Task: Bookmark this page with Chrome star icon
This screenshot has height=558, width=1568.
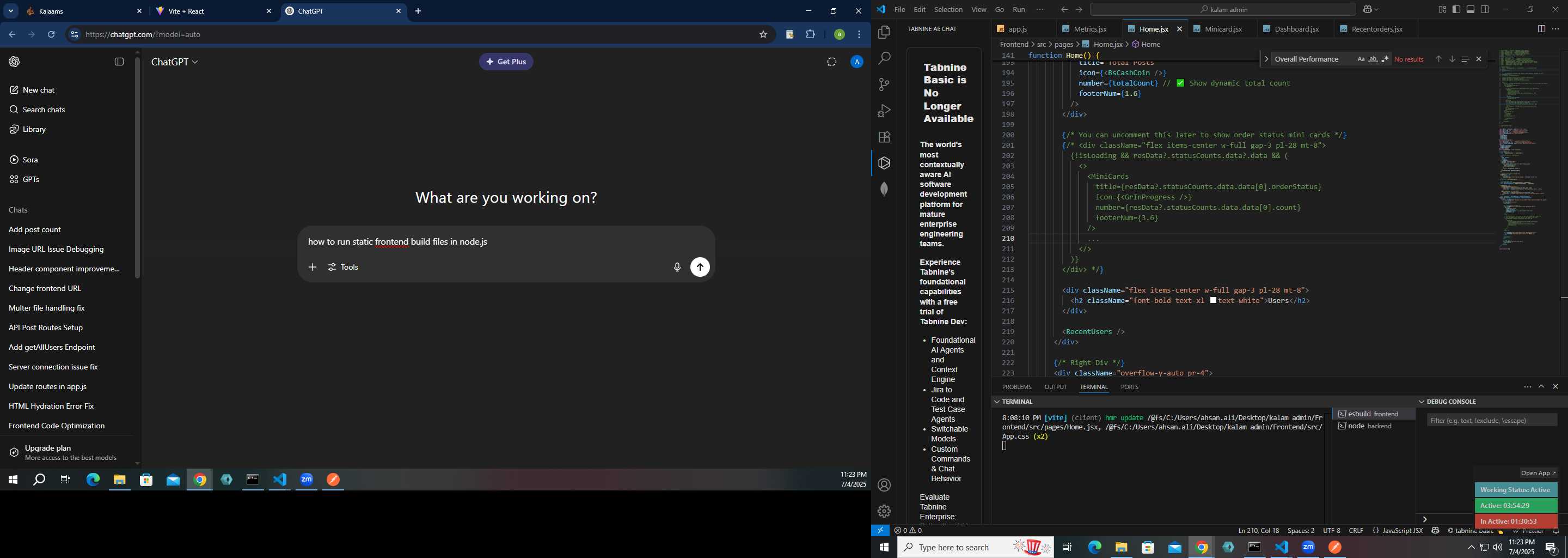Action: (x=763, y=35)
